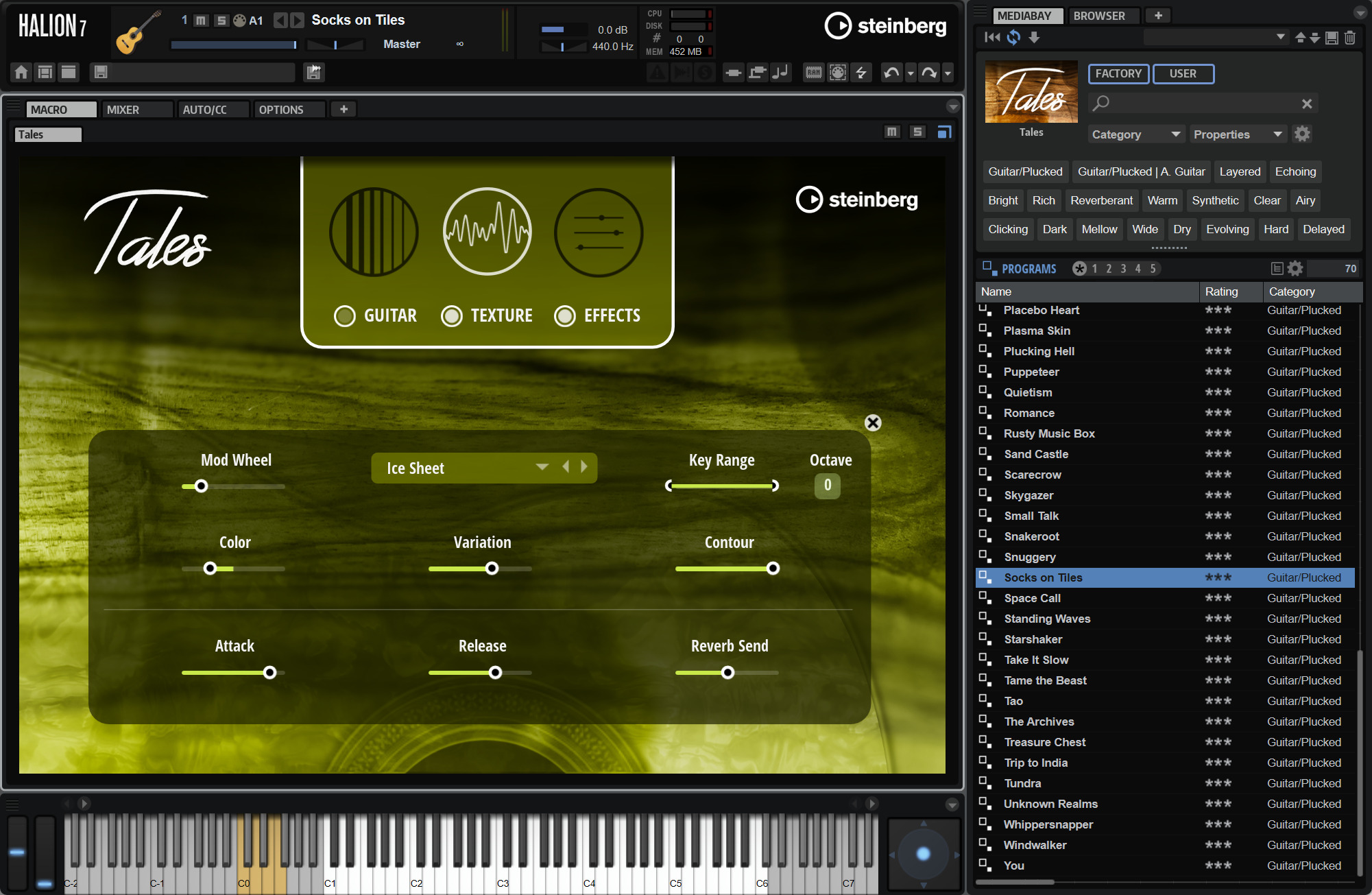The height and width of the screenshot is (895, 1372).
Task: Click the home icon in top toolbar
Action: pos(21,72)
